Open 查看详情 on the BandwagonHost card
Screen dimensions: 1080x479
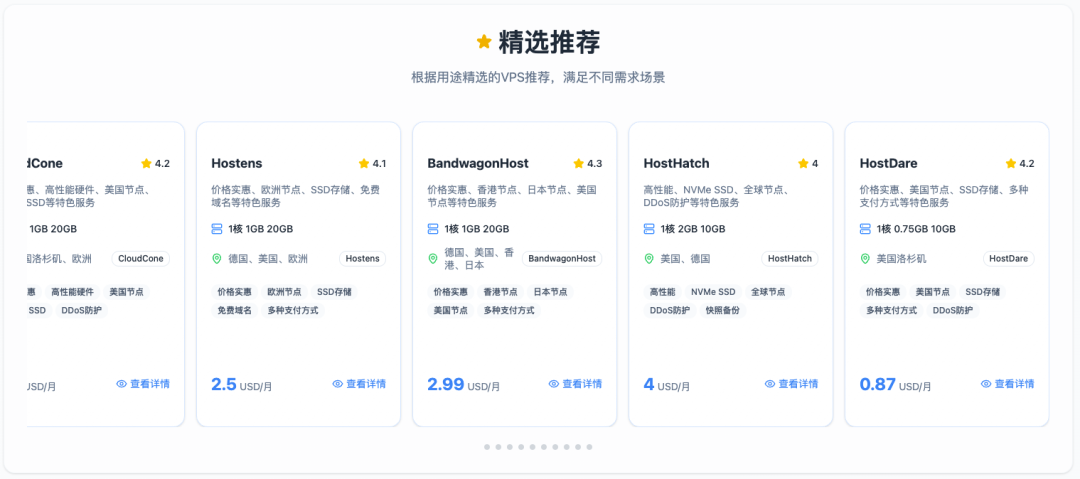point(575,384)
